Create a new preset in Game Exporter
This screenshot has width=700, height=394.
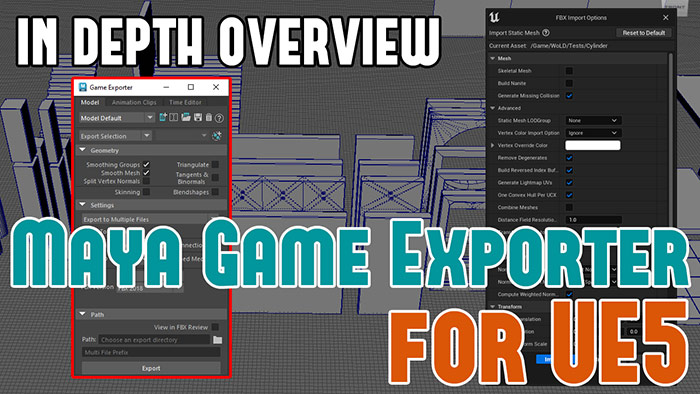[162, 117]
